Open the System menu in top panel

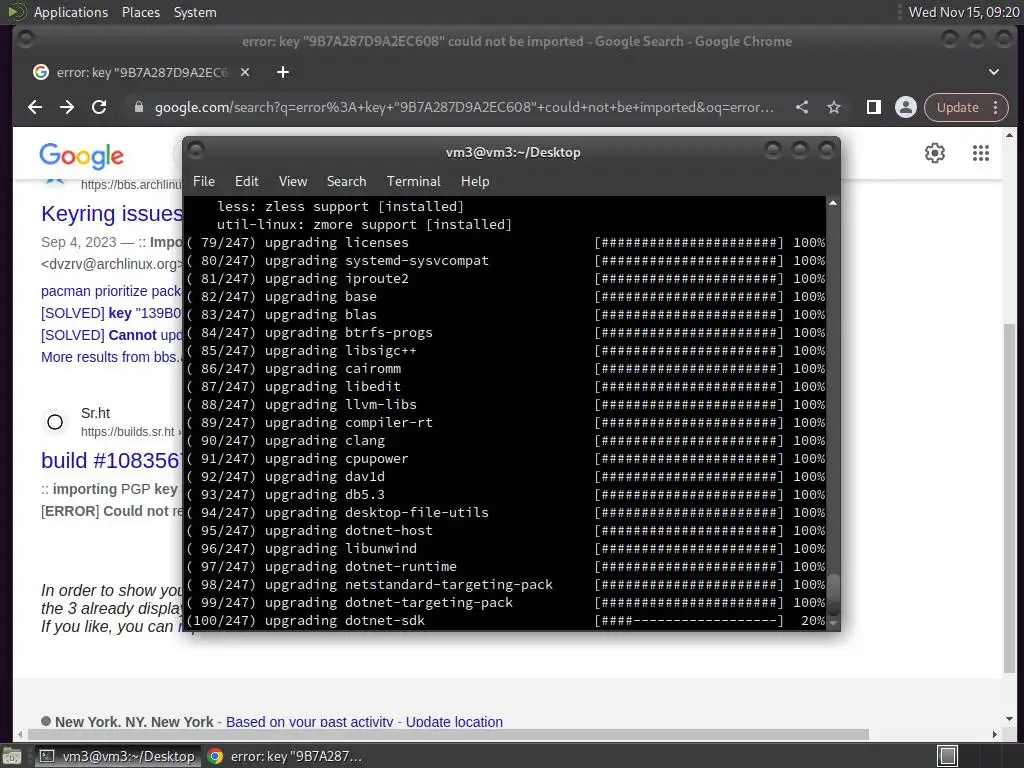[195, 12]
